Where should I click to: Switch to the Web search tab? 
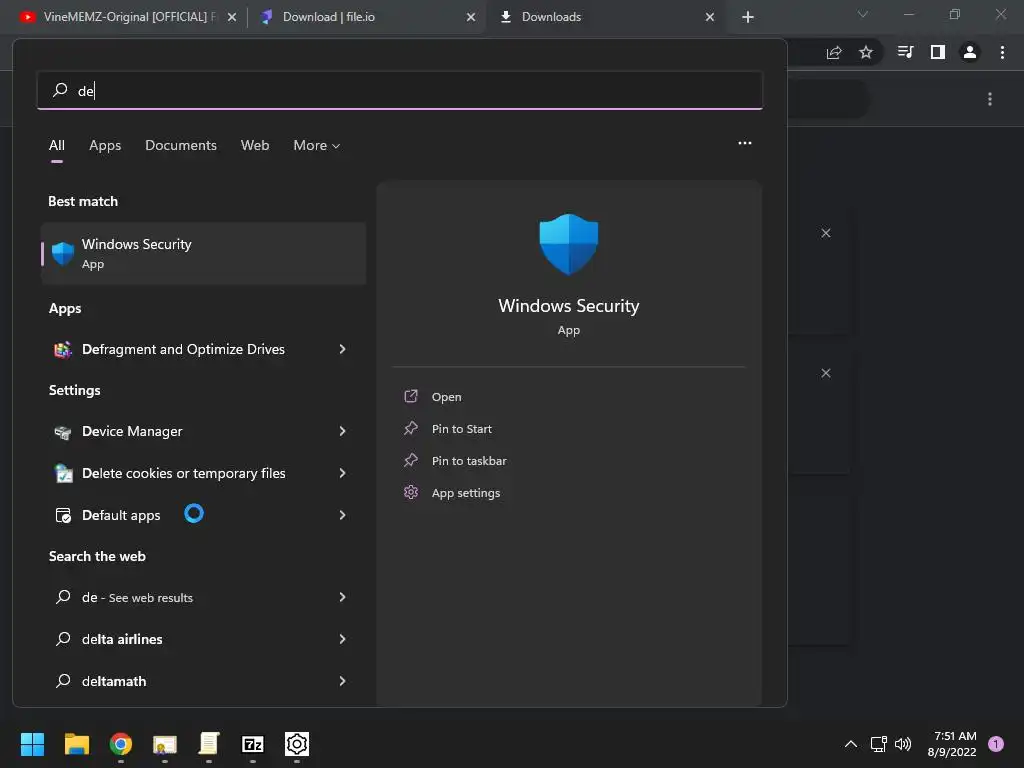[x=255, y=146]
